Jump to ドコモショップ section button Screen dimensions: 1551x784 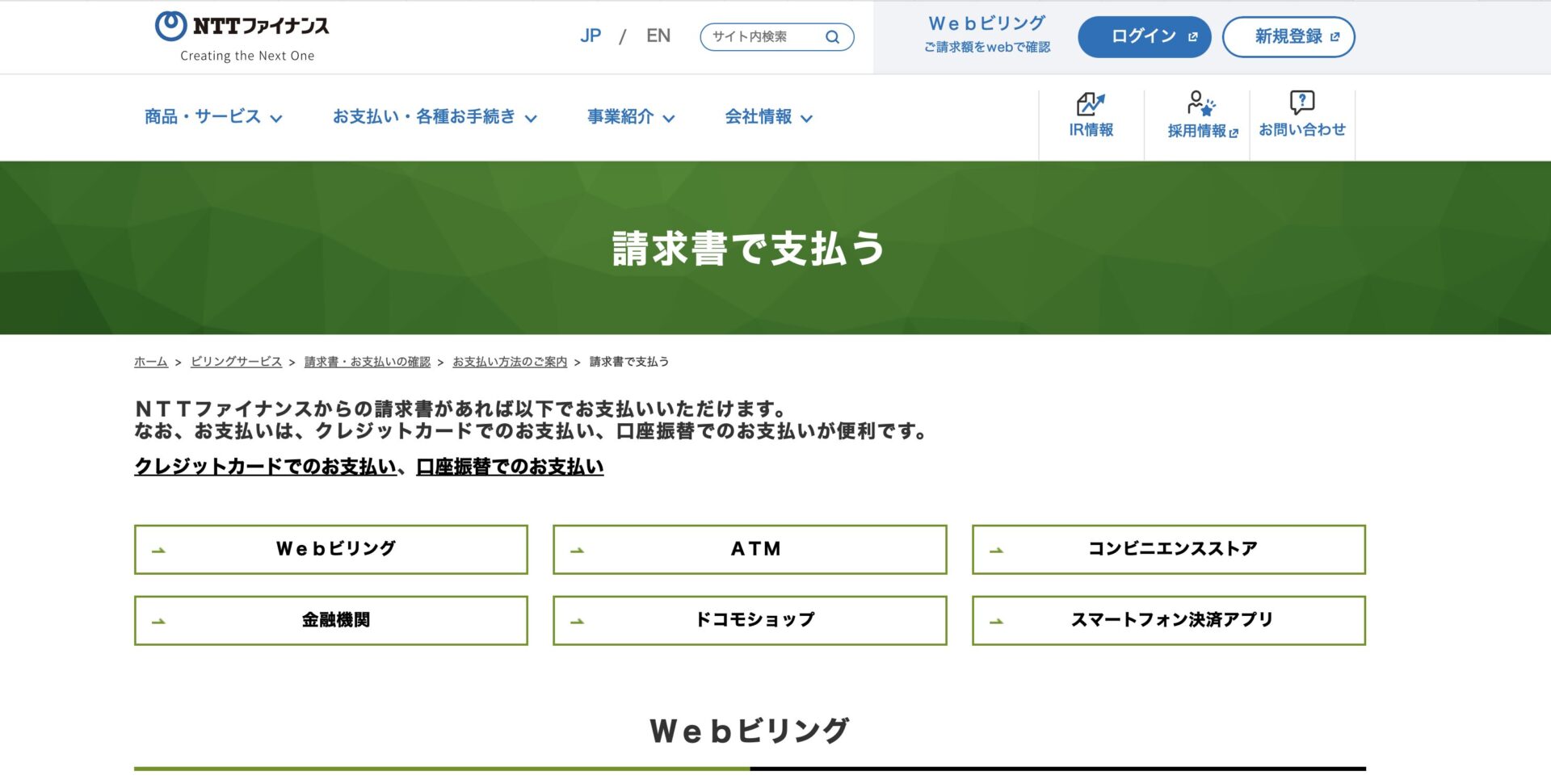click(750, 621)
